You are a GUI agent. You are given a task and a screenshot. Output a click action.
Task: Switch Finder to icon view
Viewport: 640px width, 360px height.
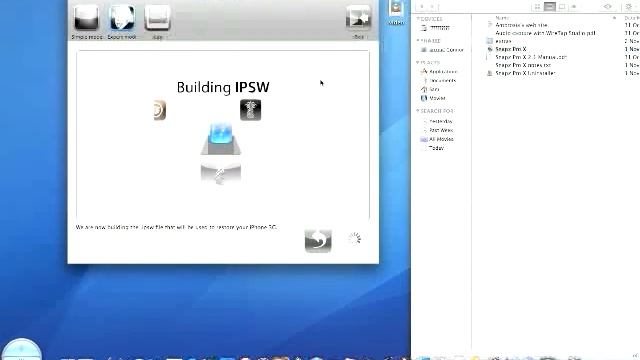point(537,7)
